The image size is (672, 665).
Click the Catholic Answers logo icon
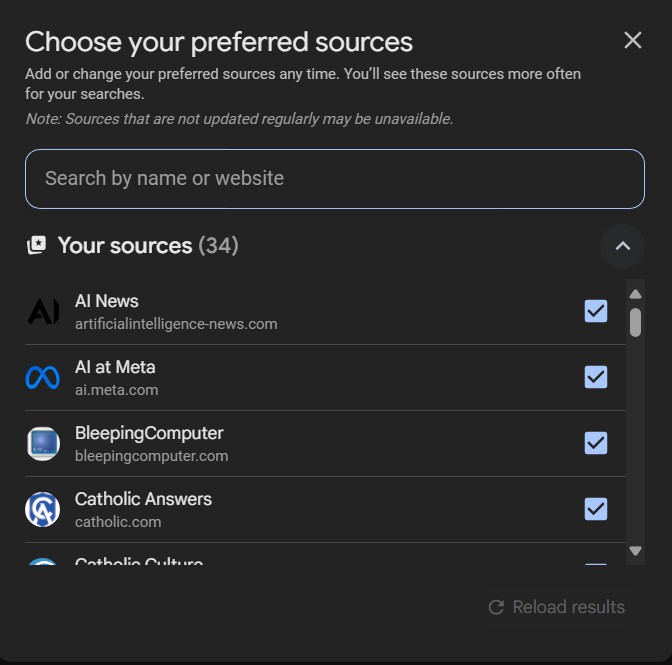coord(42,509)
